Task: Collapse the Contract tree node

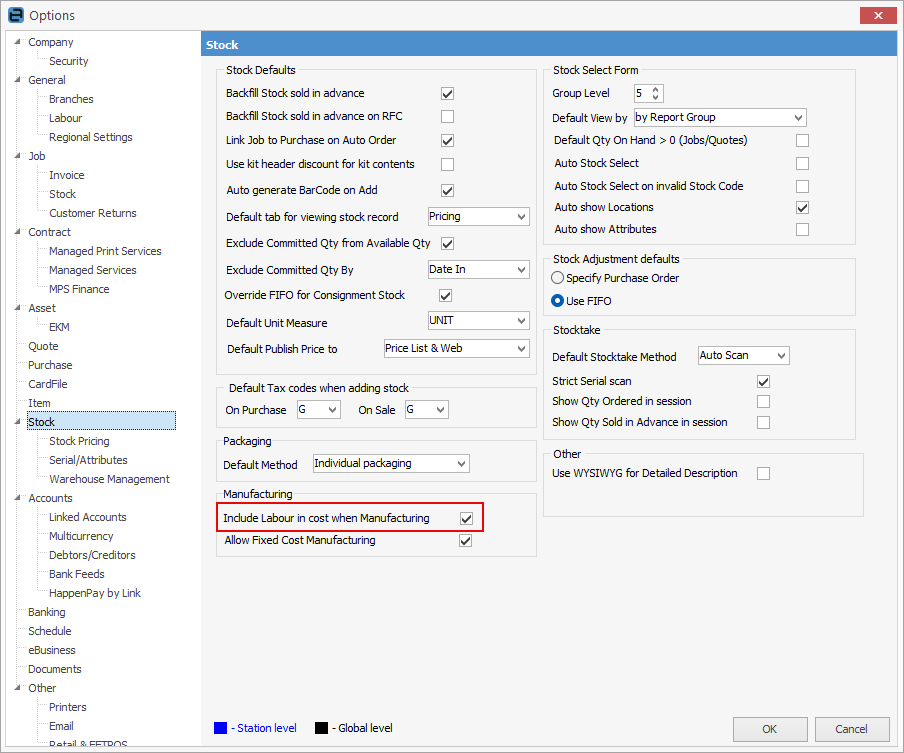Action: (18, 232)
